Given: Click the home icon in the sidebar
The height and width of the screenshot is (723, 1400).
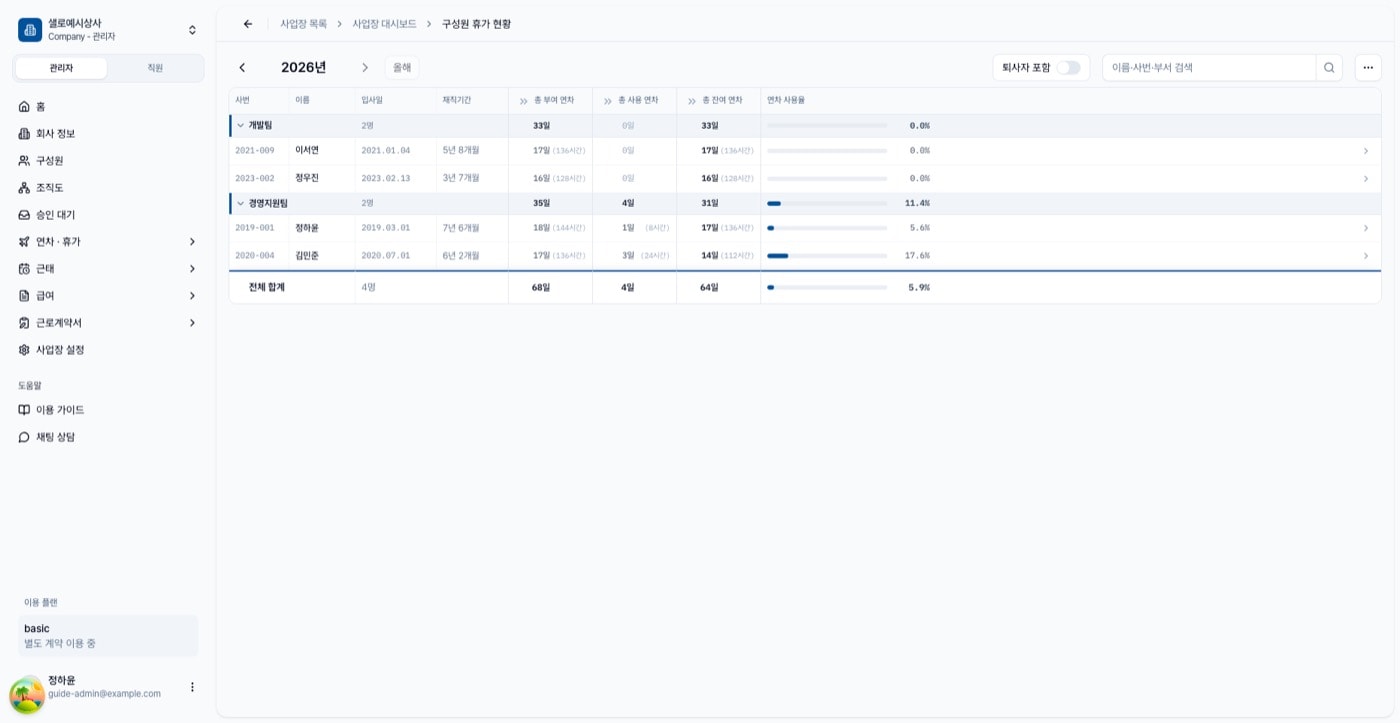Looking at the screenshot, I should tap(25, 106).
